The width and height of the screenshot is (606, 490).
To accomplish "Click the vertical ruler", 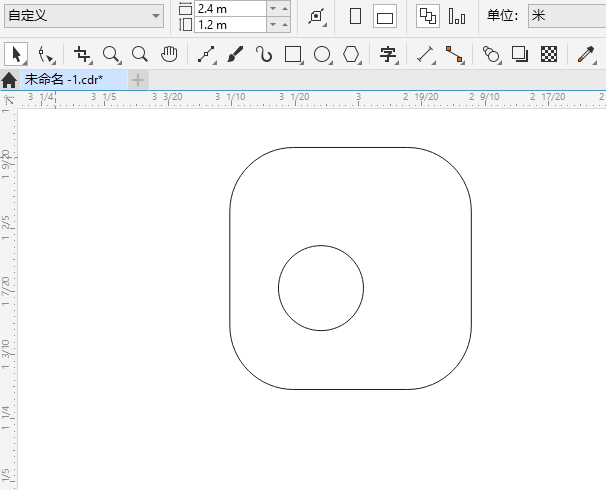I will point(9,298).
